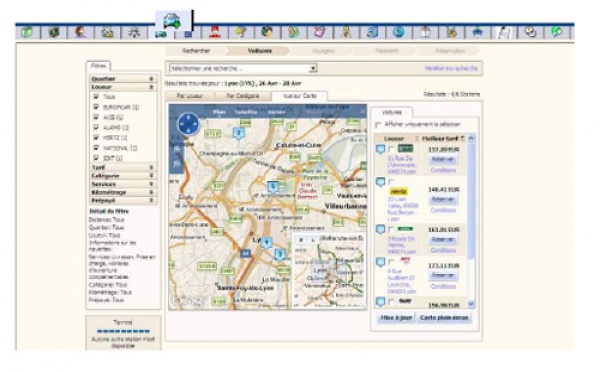600x372 pixels.
Task: Select station marker 2 on the map
Action: pyautogui.click(x=239, y=133)
